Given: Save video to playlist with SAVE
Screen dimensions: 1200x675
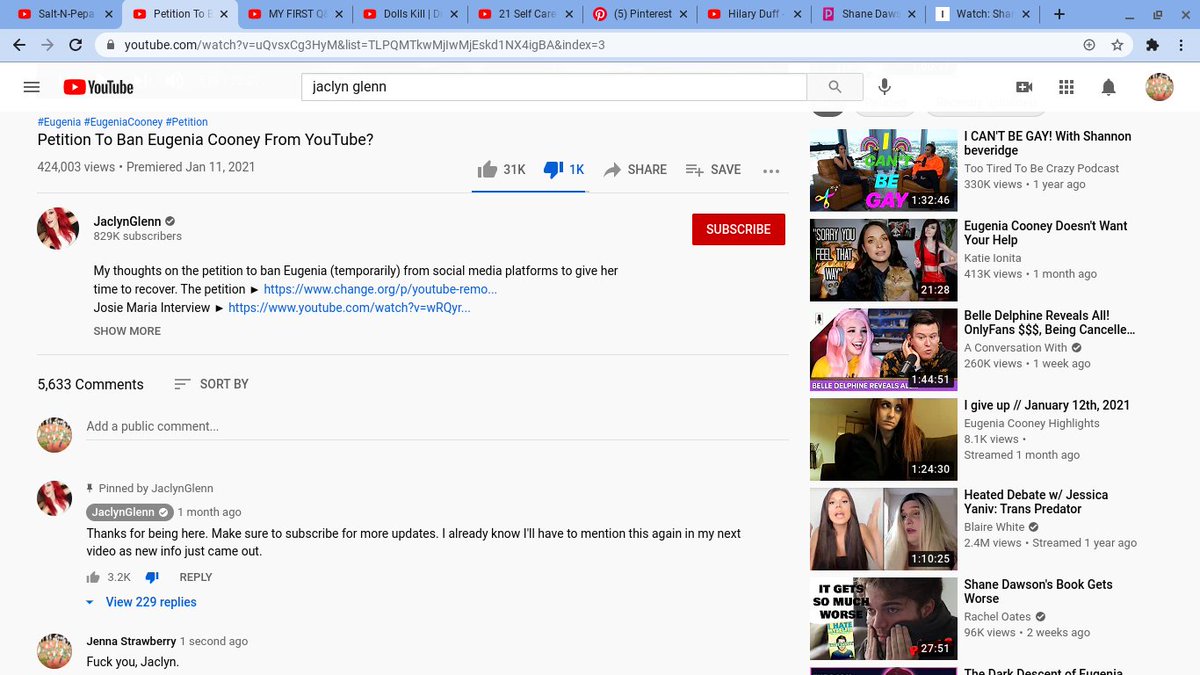Looking at the screenshot, I should point(713,170).
